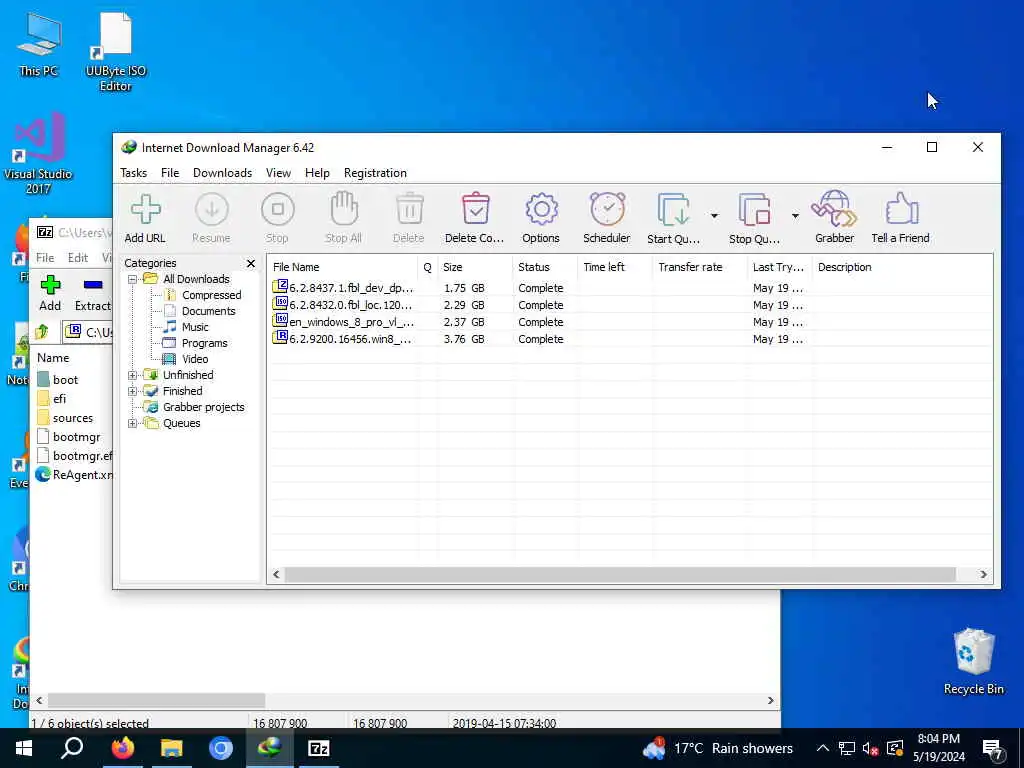This screenshot has height=768, width=1024.
Task: Collapse the All Downloads tree node
Action: pos(133,280)
